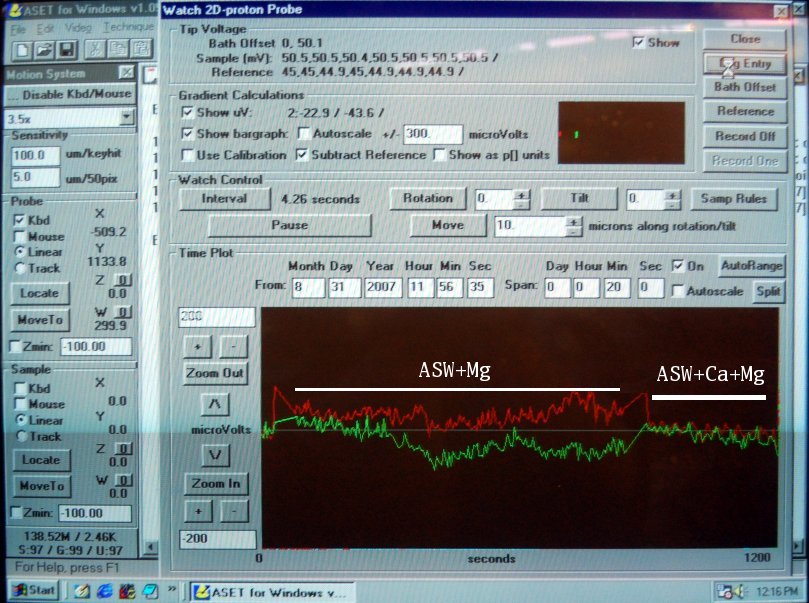Launch Internet Explorer from quick launch
Image resolution: width=809 pixels, height=603 pixels.
(x=105, y=591)
